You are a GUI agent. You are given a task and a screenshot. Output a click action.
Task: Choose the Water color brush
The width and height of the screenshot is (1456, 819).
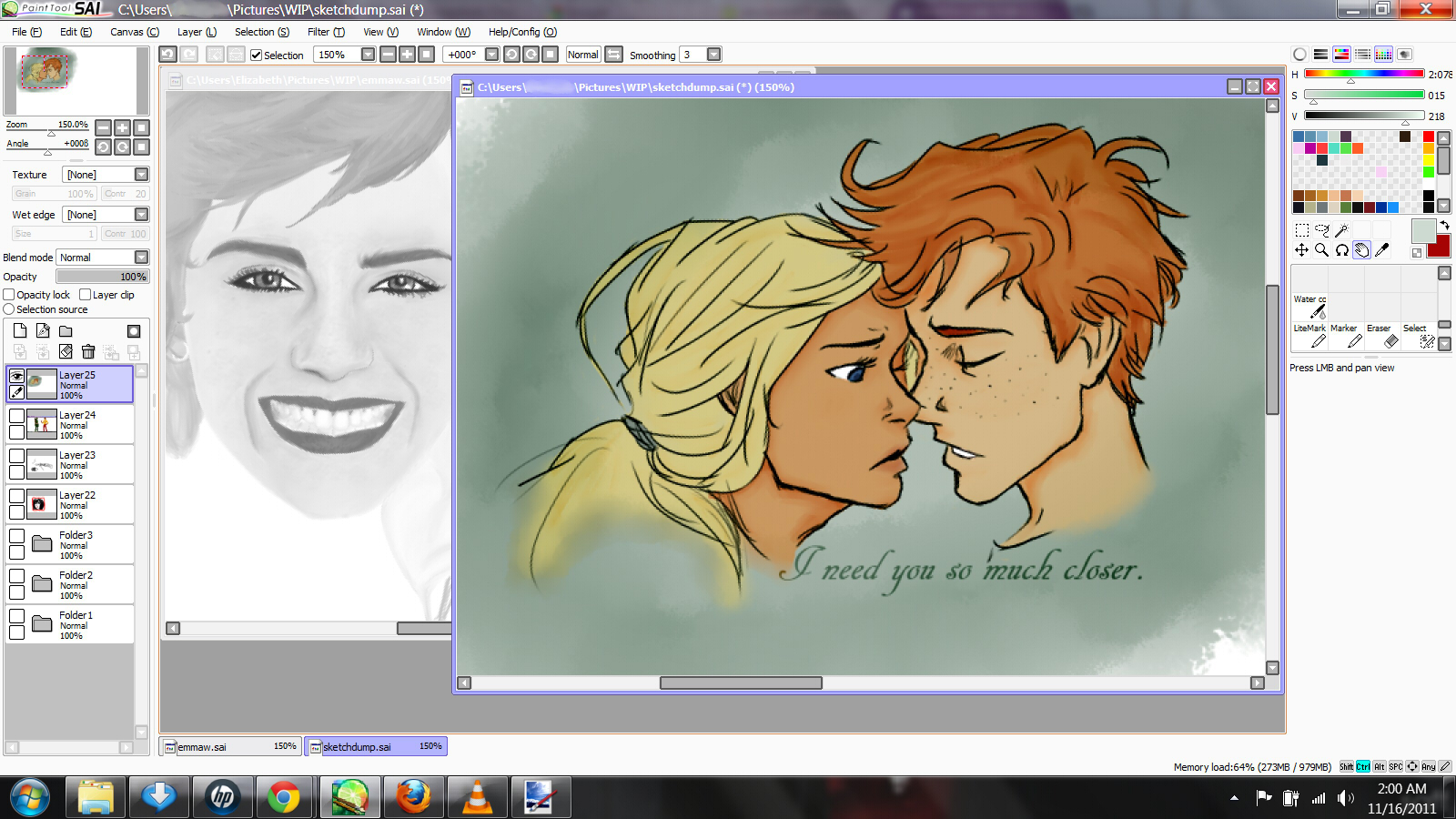coord(1309,307)
